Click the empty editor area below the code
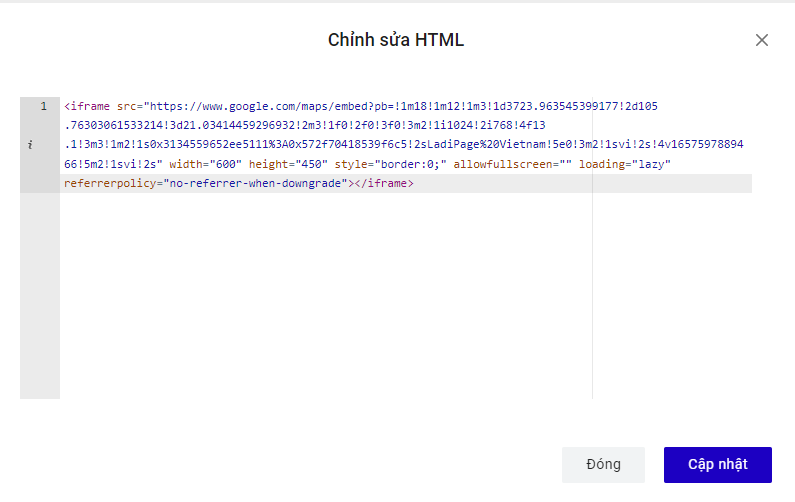The height and width of the screenshot is (502, 795). tap(320, 300)
